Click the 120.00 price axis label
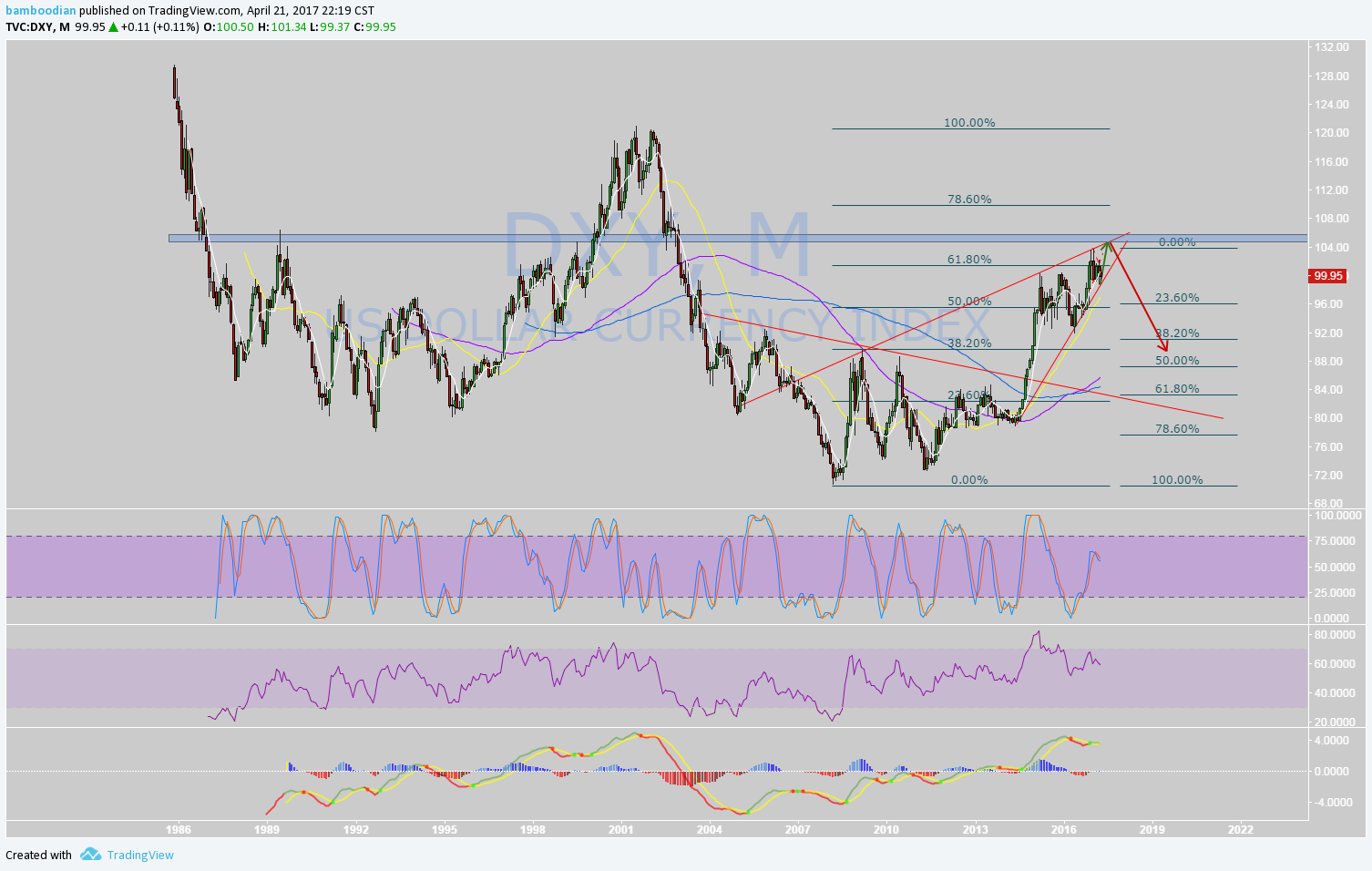Viewport: 1372px width, 871px height. tap(1332, 133)
